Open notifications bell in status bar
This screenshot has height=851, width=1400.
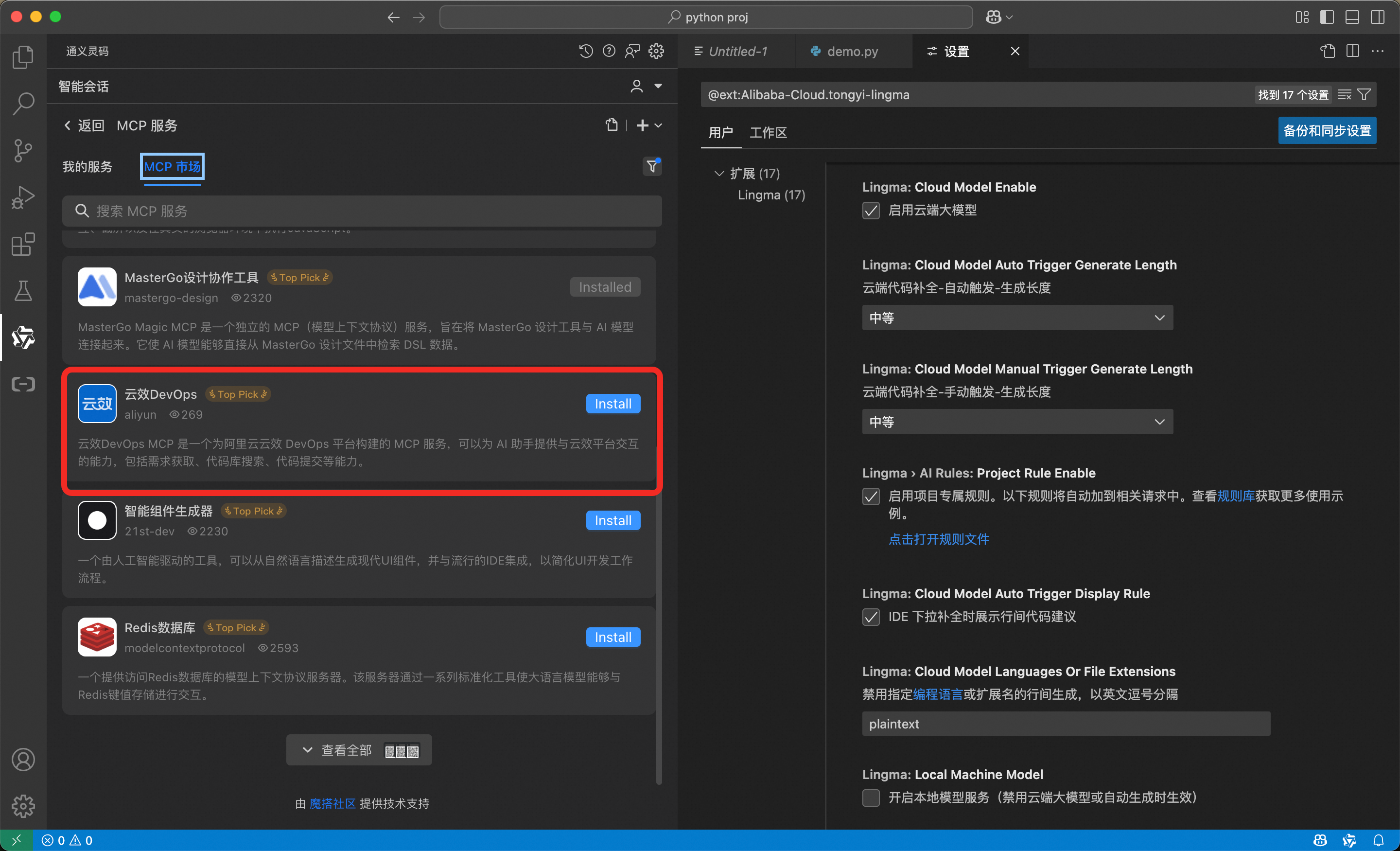pyautogui.click(x=1380, y=840)
